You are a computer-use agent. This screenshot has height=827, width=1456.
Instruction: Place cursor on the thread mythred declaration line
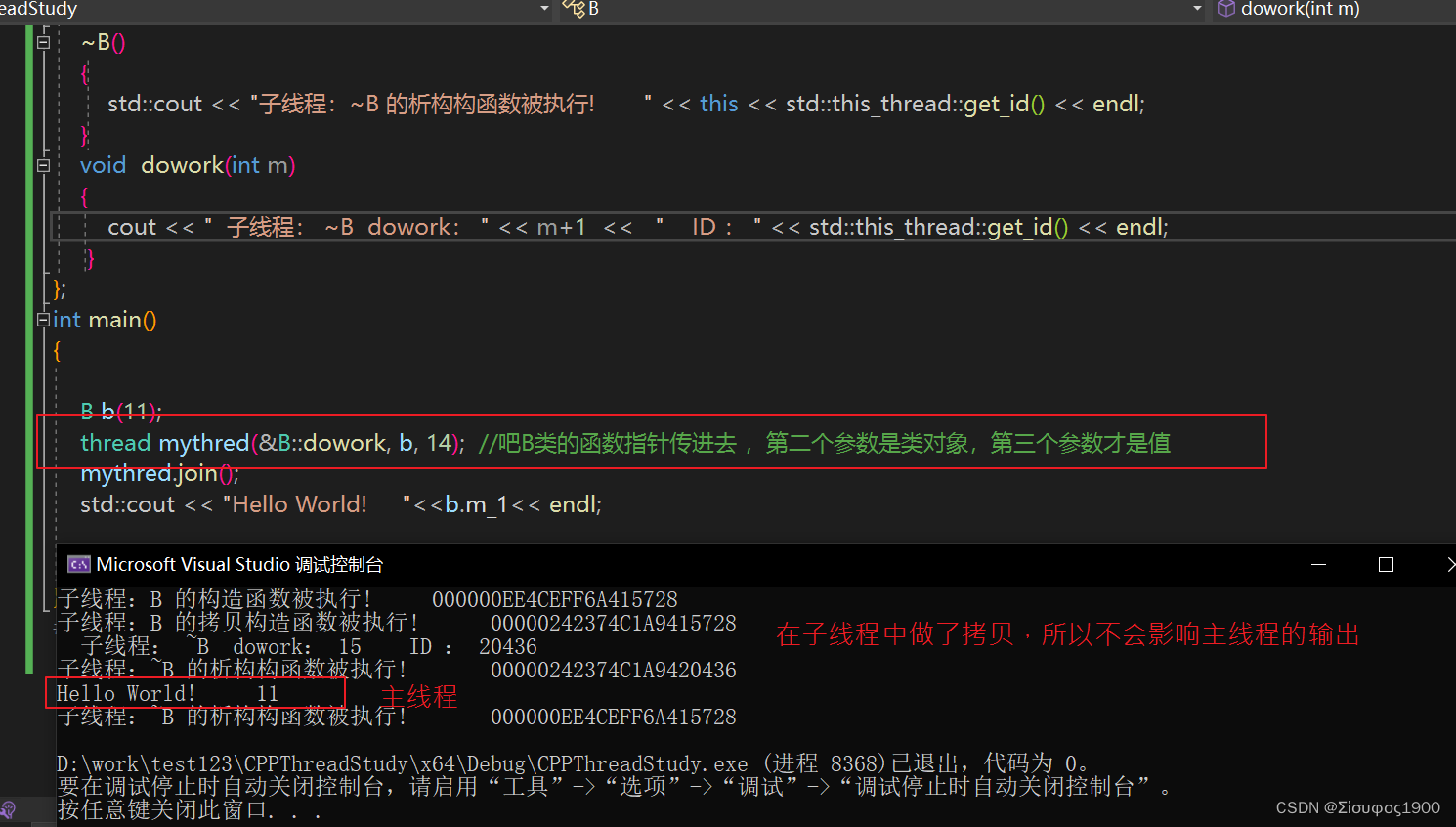[x=274, y=442]
